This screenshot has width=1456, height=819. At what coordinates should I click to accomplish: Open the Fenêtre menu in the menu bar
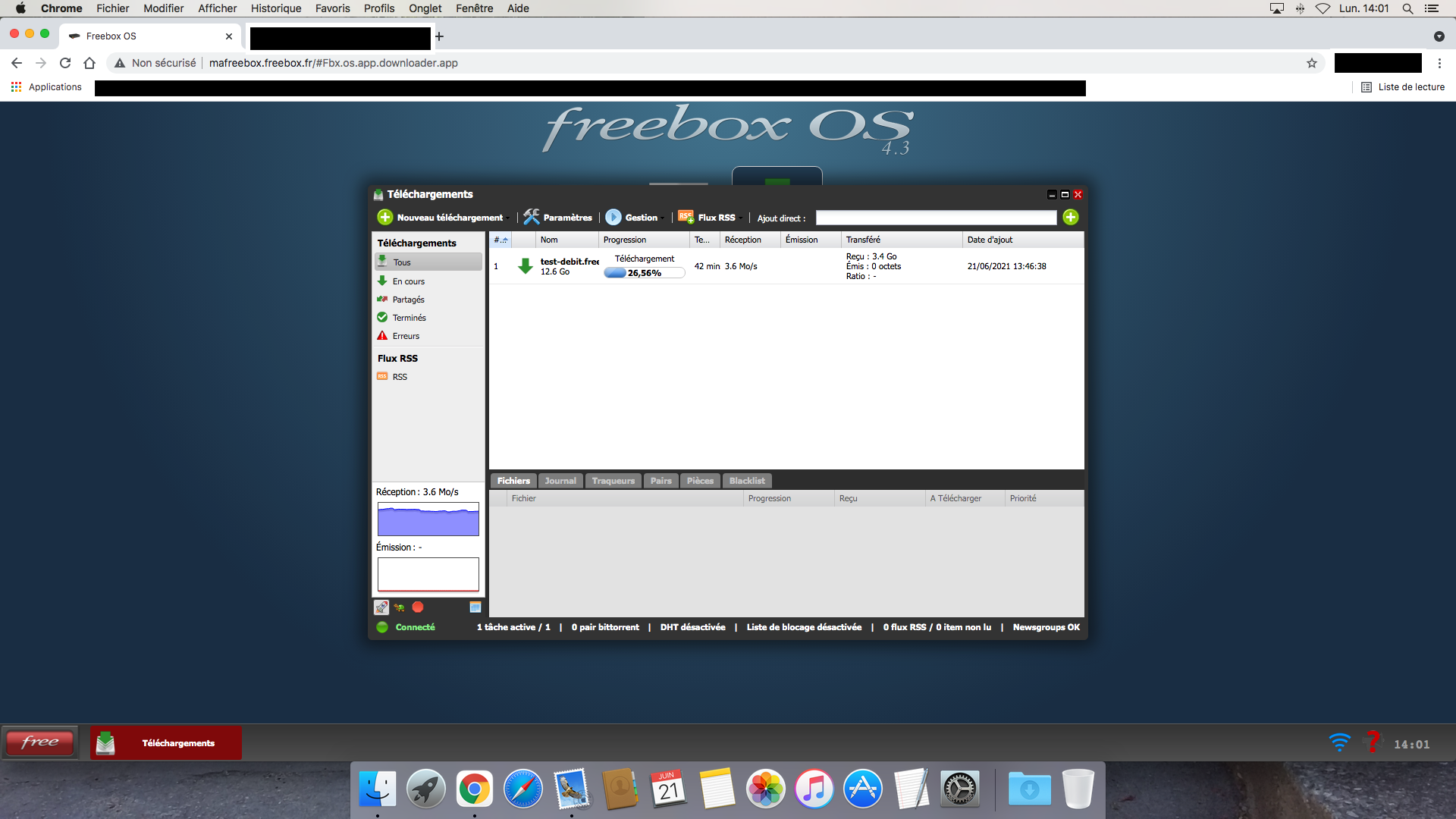474,8
